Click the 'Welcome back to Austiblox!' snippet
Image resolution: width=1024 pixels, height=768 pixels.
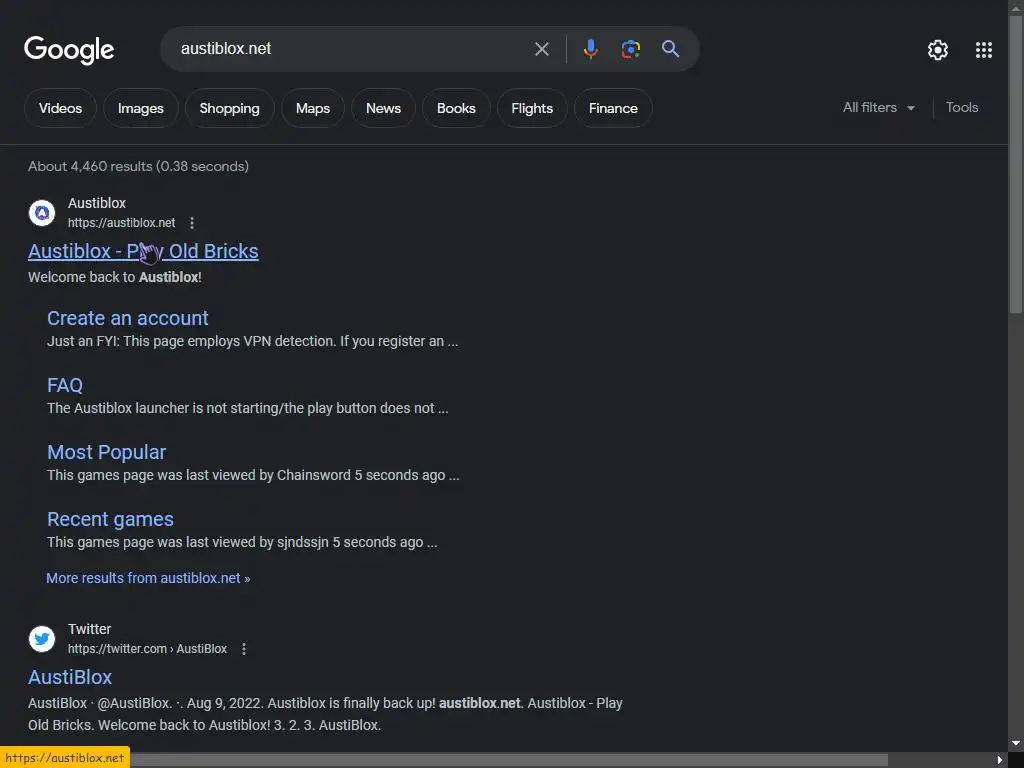click(x=115, y=277)
